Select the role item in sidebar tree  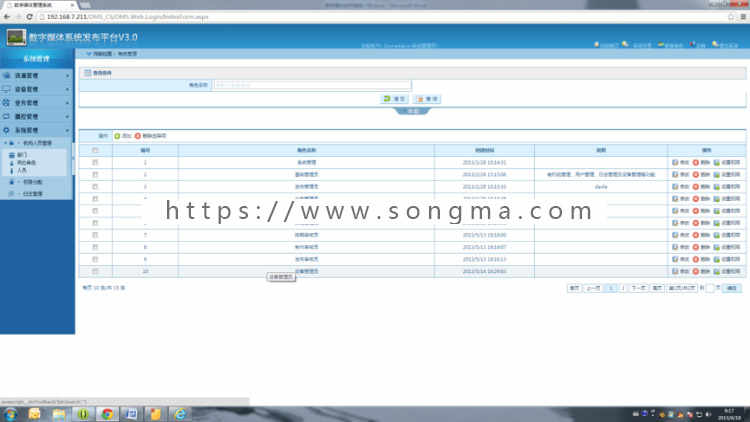(x=26, y=163)
